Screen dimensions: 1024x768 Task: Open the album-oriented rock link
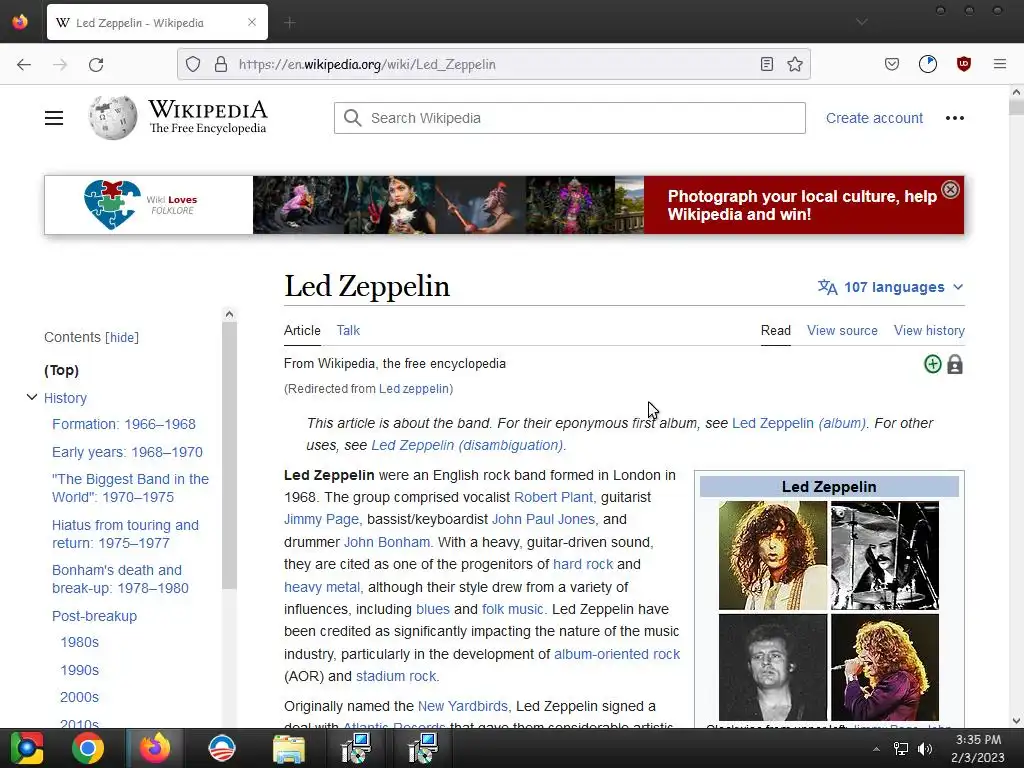pyautogui.click(x=616, y=654)
